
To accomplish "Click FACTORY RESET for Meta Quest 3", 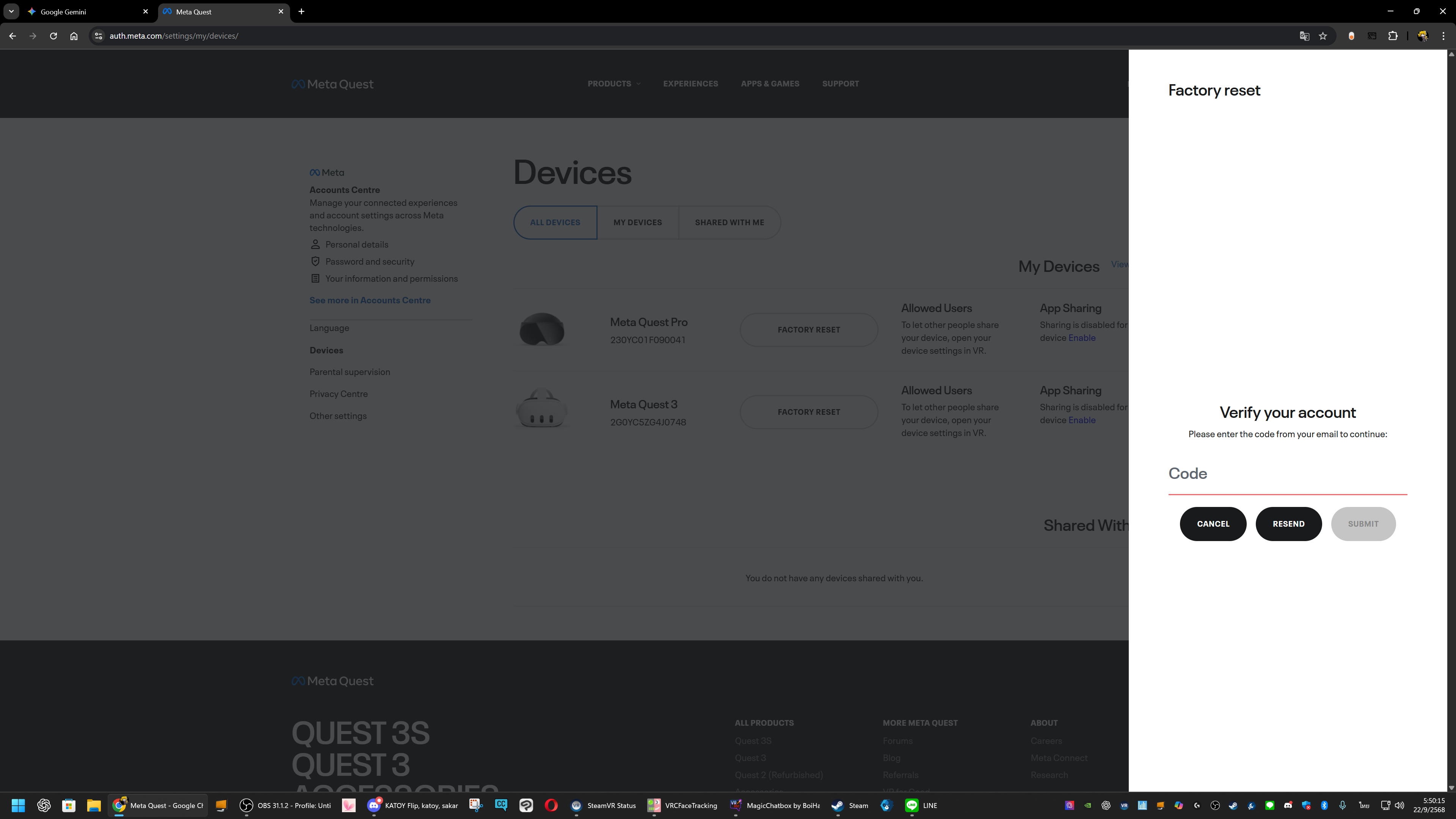I will (x=808, y=412).
